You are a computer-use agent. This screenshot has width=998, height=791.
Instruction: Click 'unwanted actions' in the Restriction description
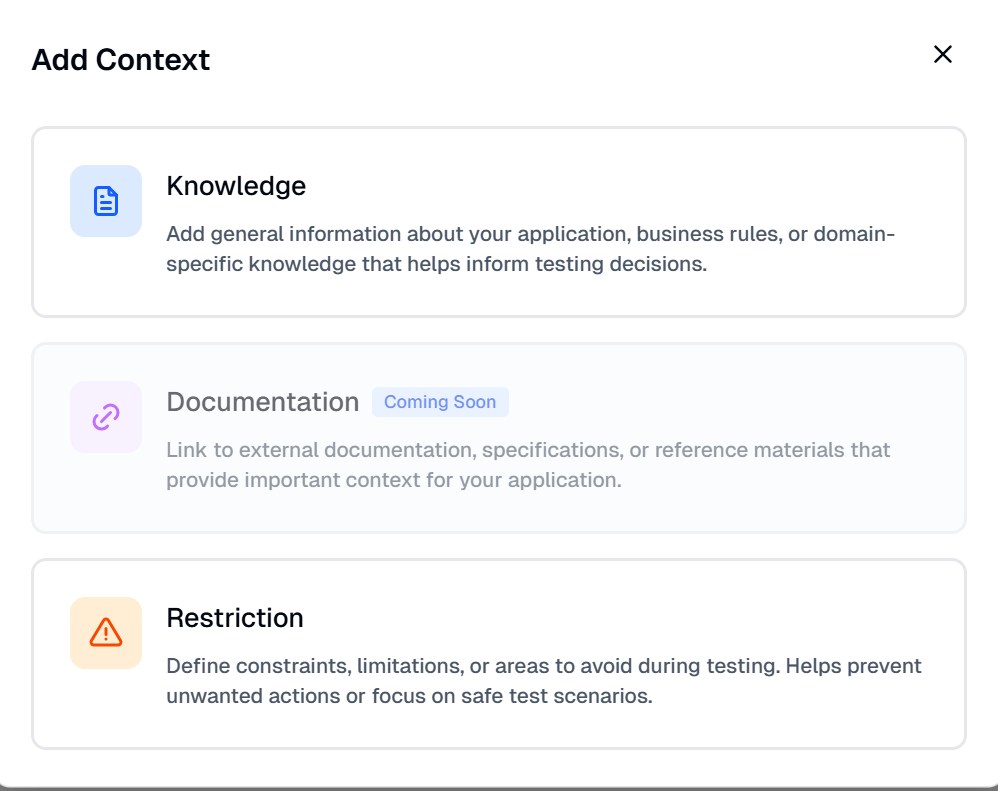pos(252,696)
